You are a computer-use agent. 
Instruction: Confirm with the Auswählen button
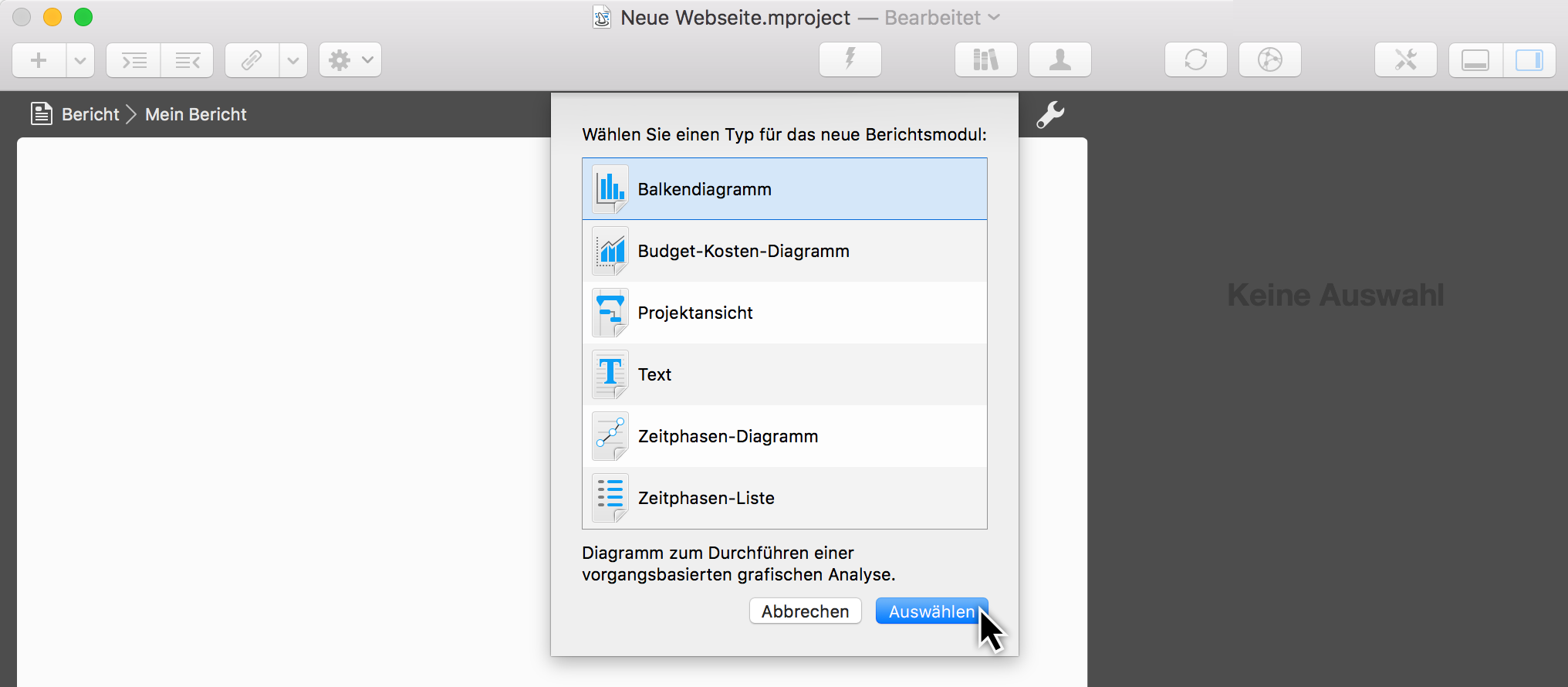[931, 611]
